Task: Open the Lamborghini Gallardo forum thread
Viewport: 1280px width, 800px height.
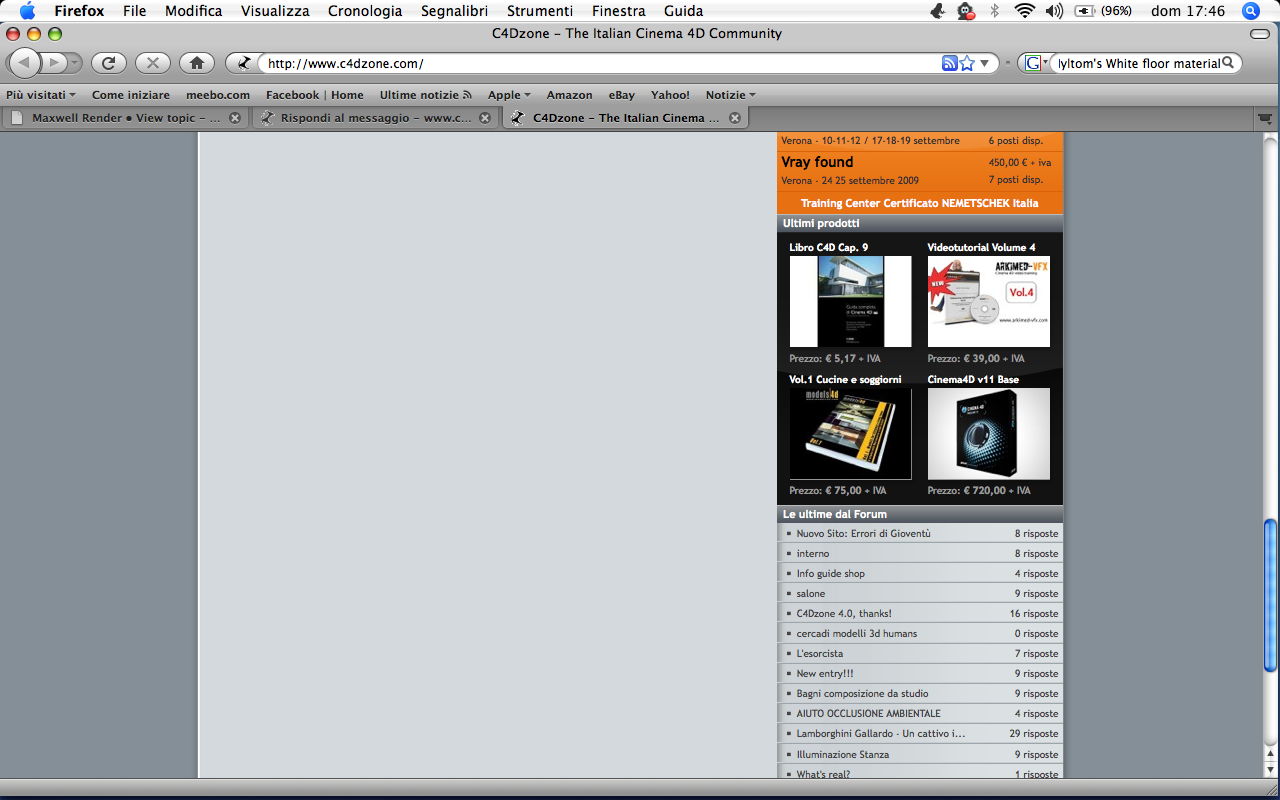Action: (881, 734)
